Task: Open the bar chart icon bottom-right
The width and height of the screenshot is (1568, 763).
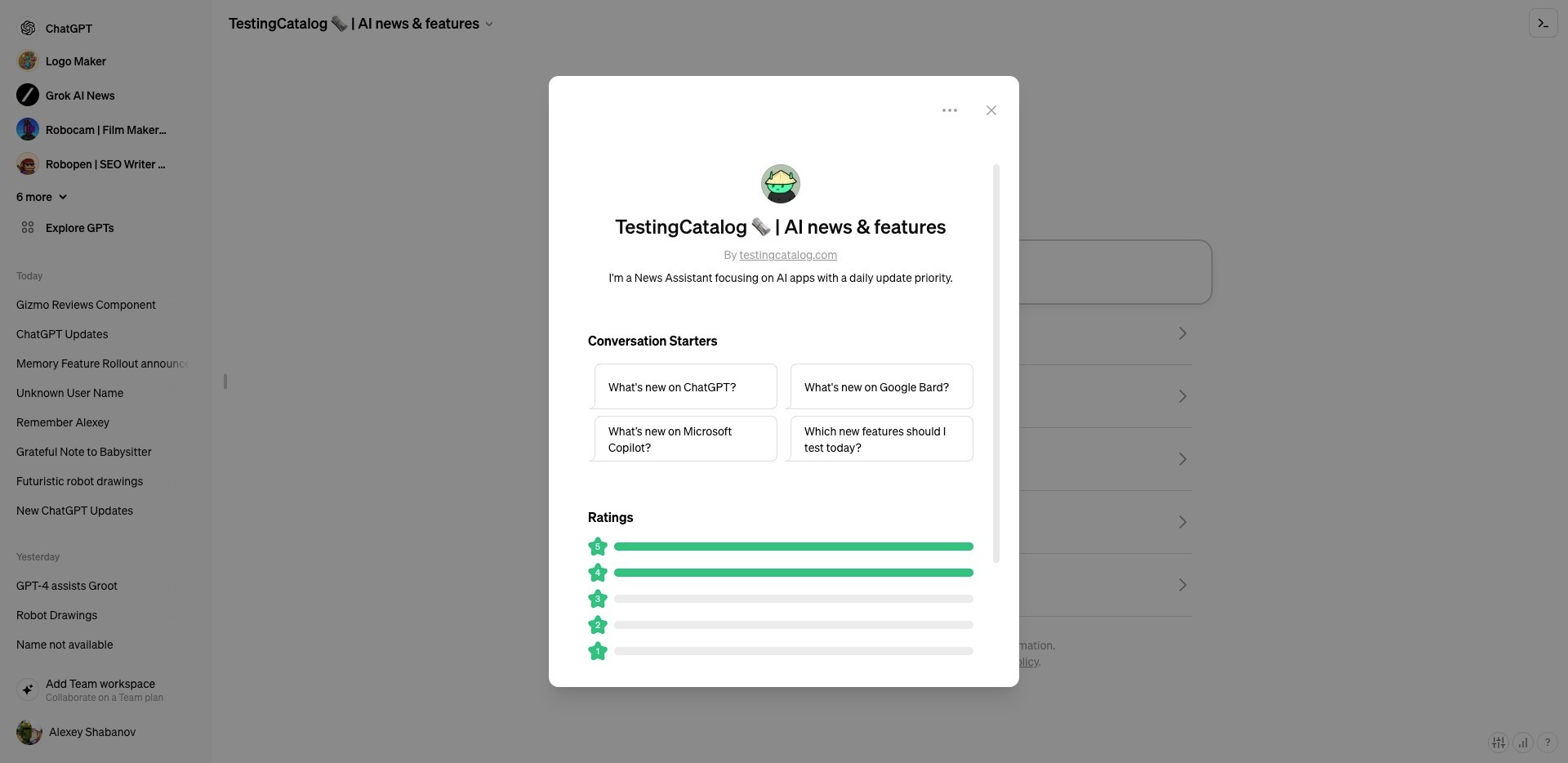Action: point(1523,743)
